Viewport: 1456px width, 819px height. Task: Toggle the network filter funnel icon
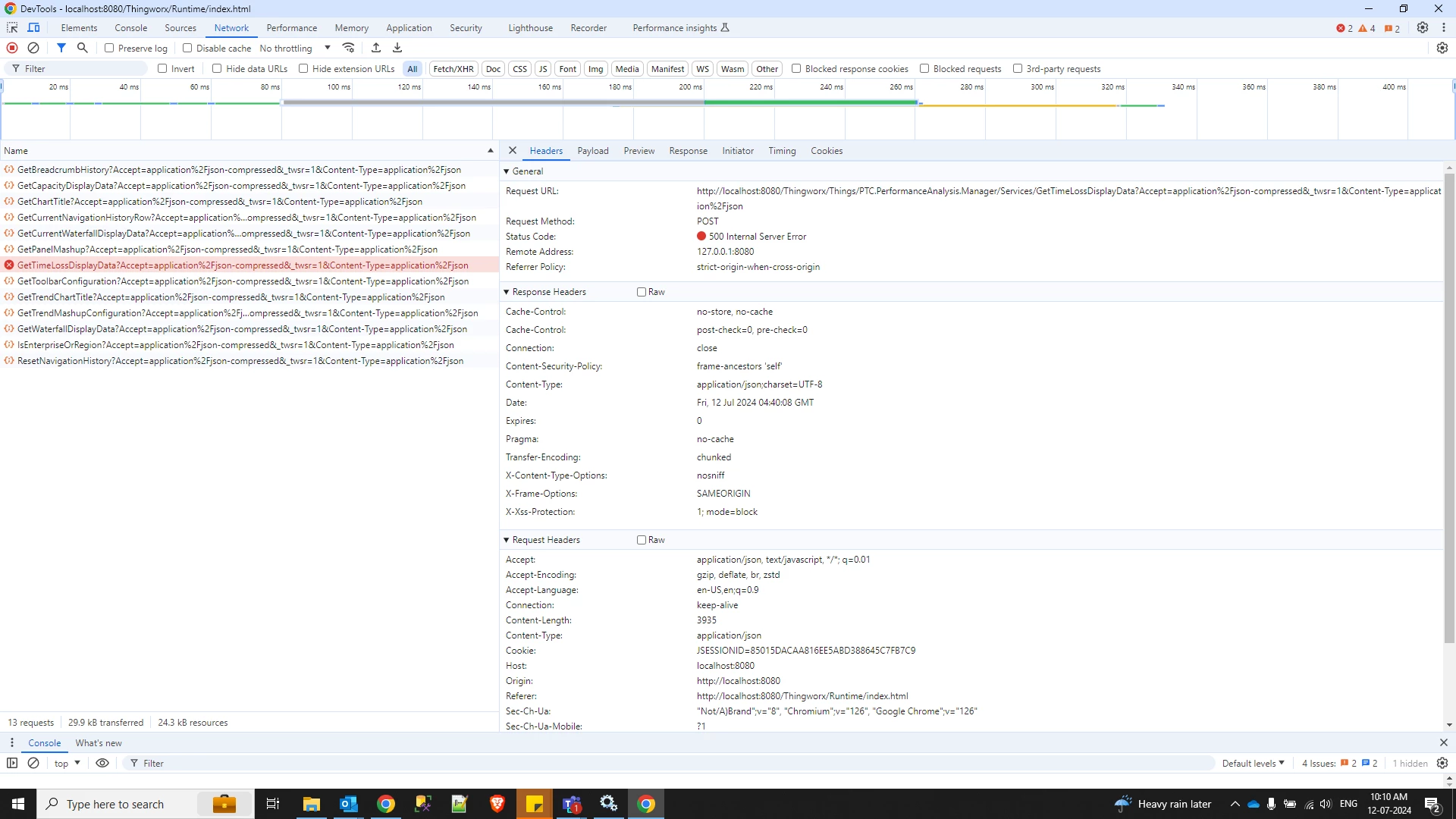61,48
